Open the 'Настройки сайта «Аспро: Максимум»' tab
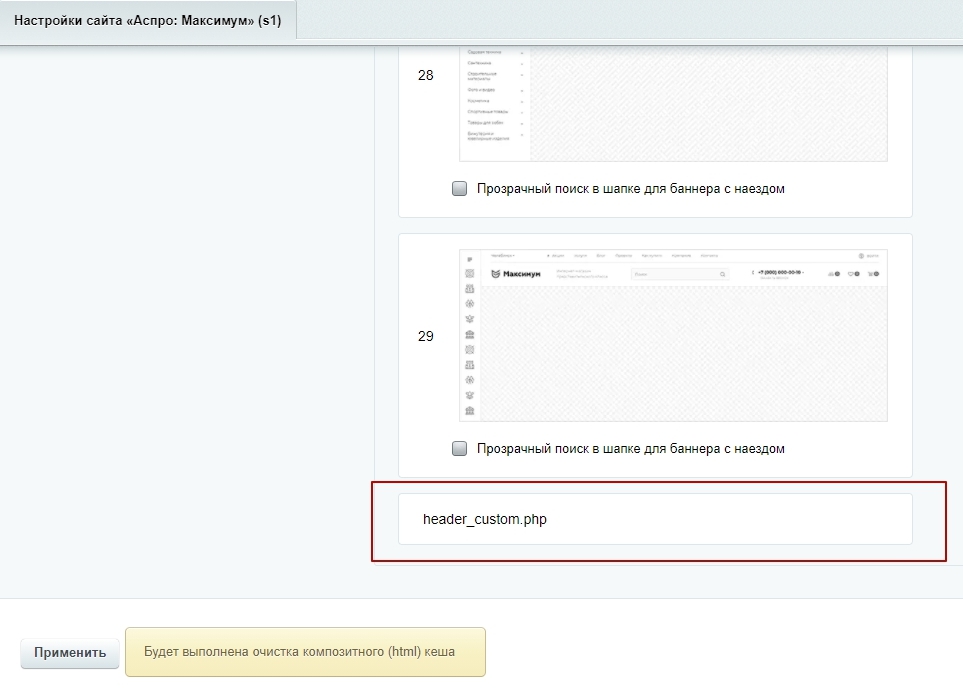The height and width of the screenshot is (693, 963). [x=148, y=20]
